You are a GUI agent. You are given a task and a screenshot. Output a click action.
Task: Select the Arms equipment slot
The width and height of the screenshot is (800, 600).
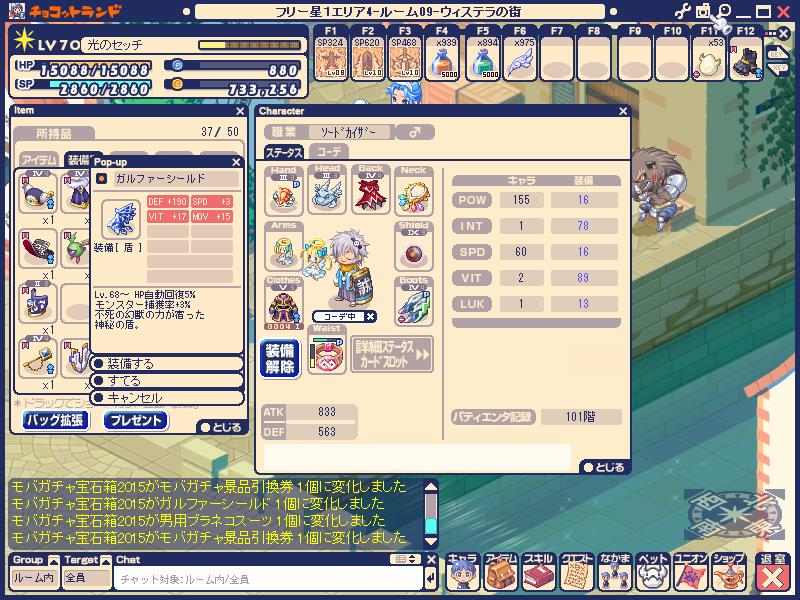pyautogui.click(x=284, y=246)
